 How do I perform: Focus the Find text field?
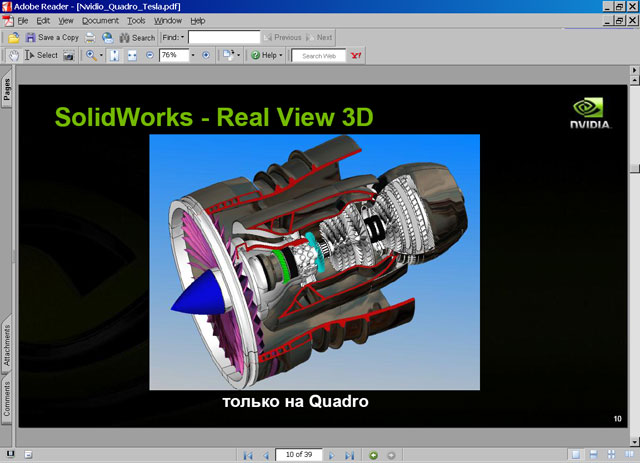coord(224,37)
